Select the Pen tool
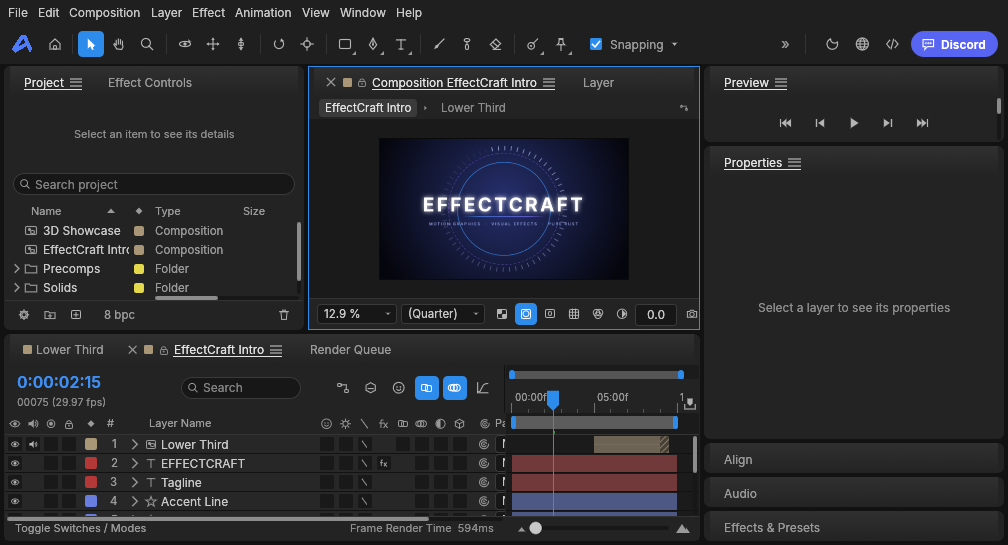Screen dimensions: 1008x545 pyautogui.click(x=374, y=44)
